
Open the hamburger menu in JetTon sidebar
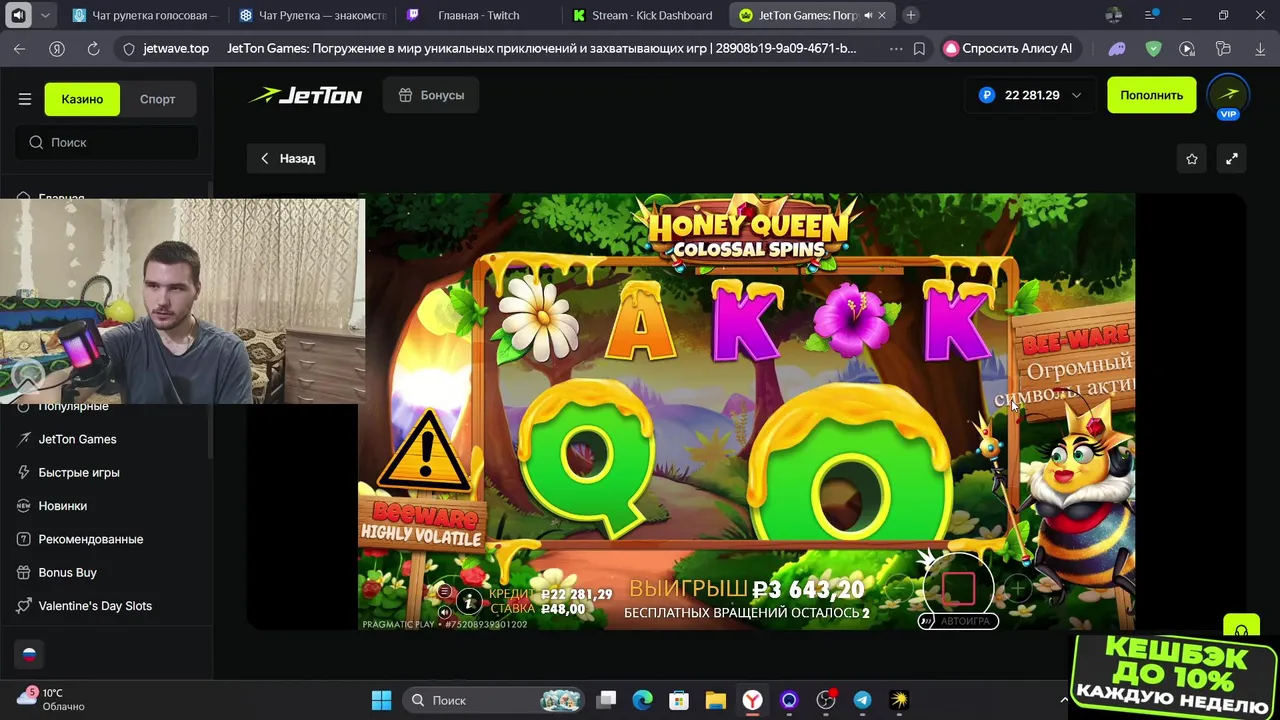click(25, 99)
